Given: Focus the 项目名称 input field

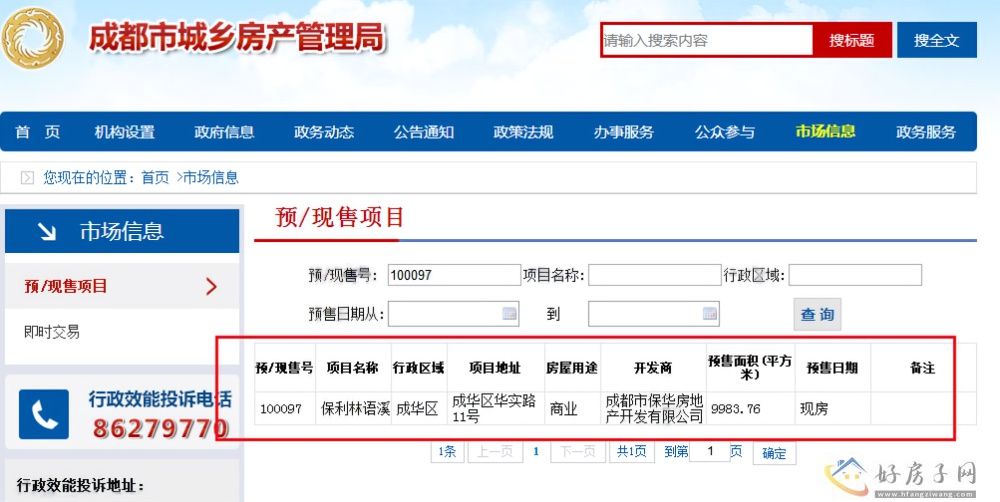Looking at the screenshot, I should point(654,275).
